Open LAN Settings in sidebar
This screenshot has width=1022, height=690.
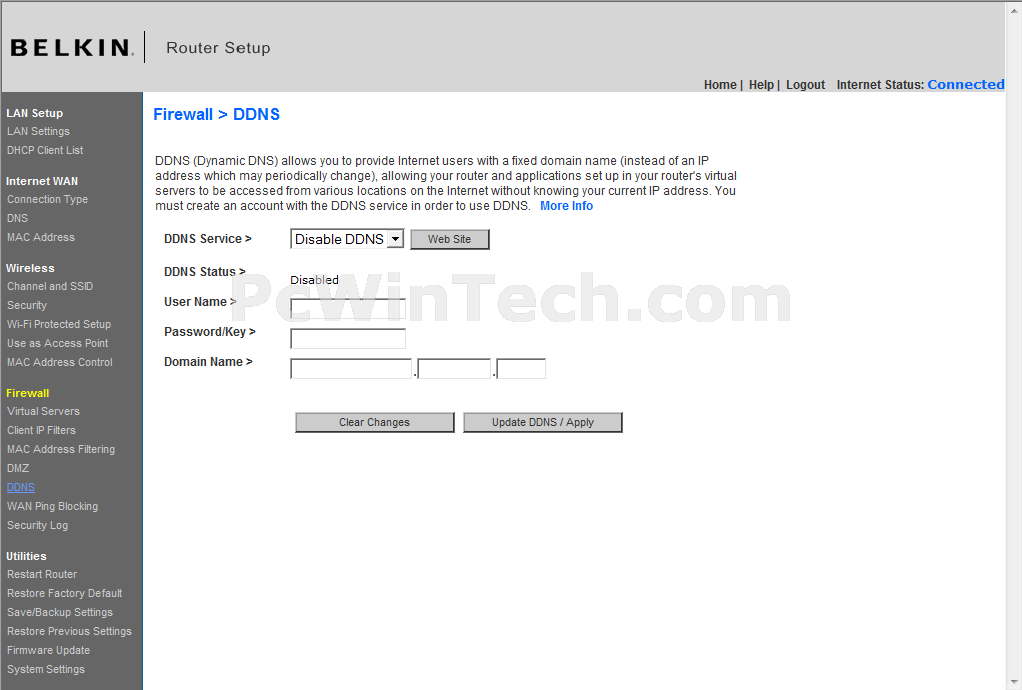[38, 132]
